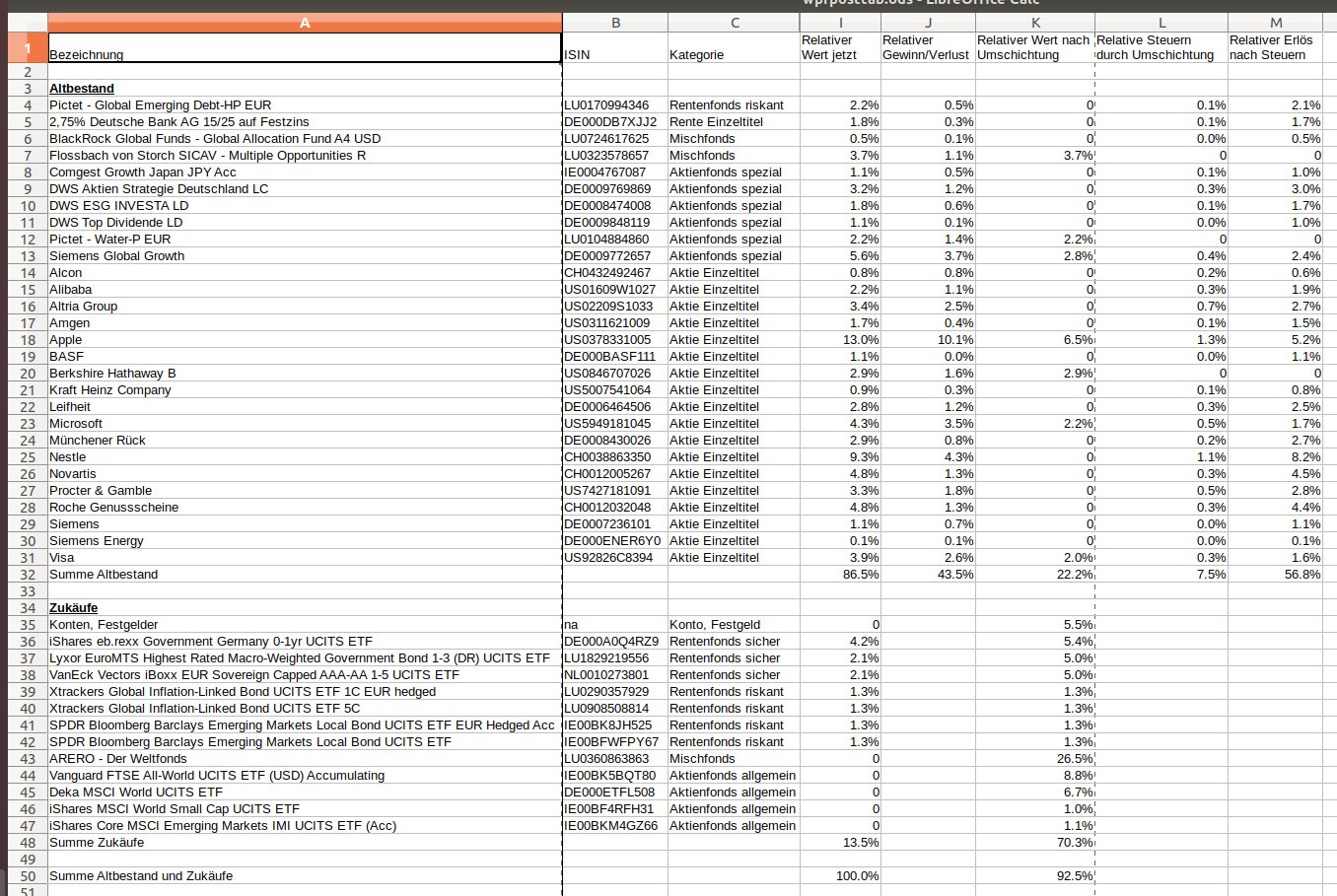
Task: Select 'BlackRock Global Funds' name cell
Action: (305, 139)
